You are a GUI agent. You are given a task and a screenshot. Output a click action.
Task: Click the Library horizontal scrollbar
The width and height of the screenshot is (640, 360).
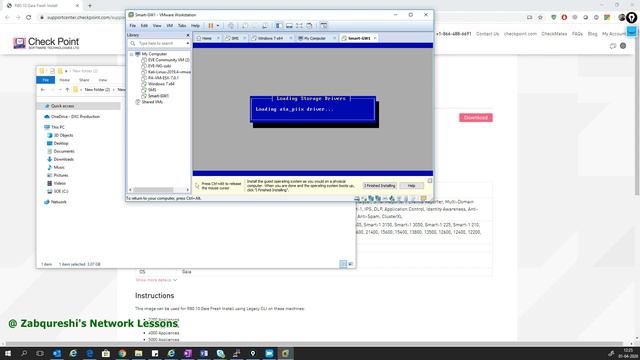[x=153, y=190]
